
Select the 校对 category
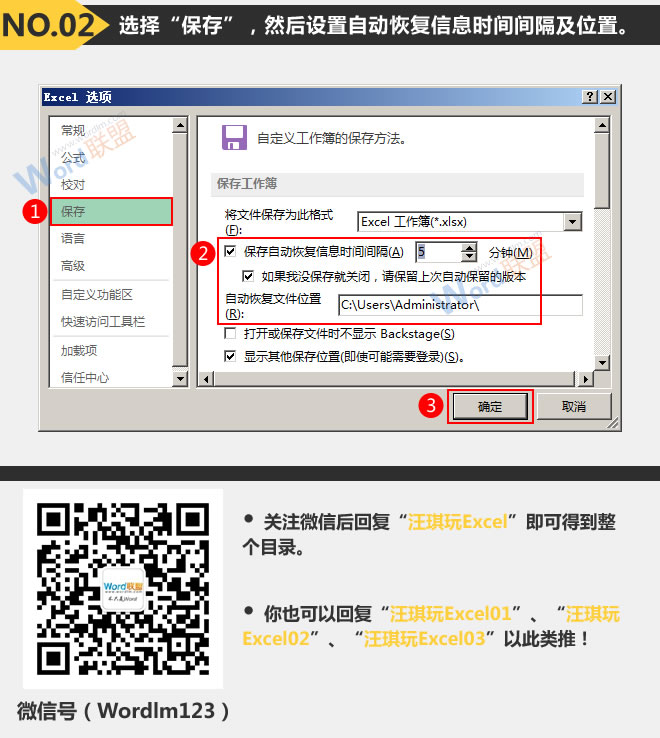(x=73, y=184)
